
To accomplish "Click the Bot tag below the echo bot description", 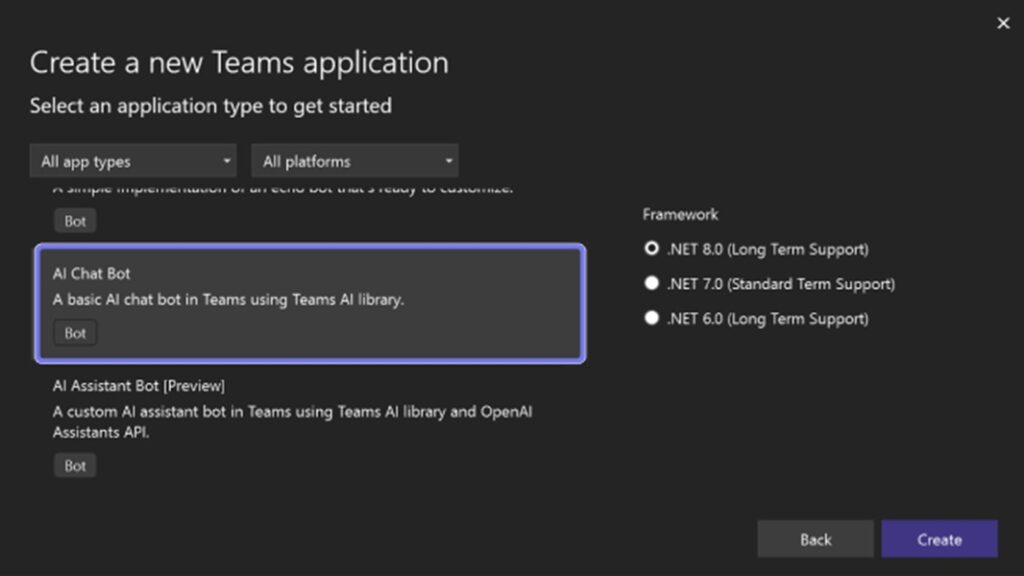I will 74,220.
